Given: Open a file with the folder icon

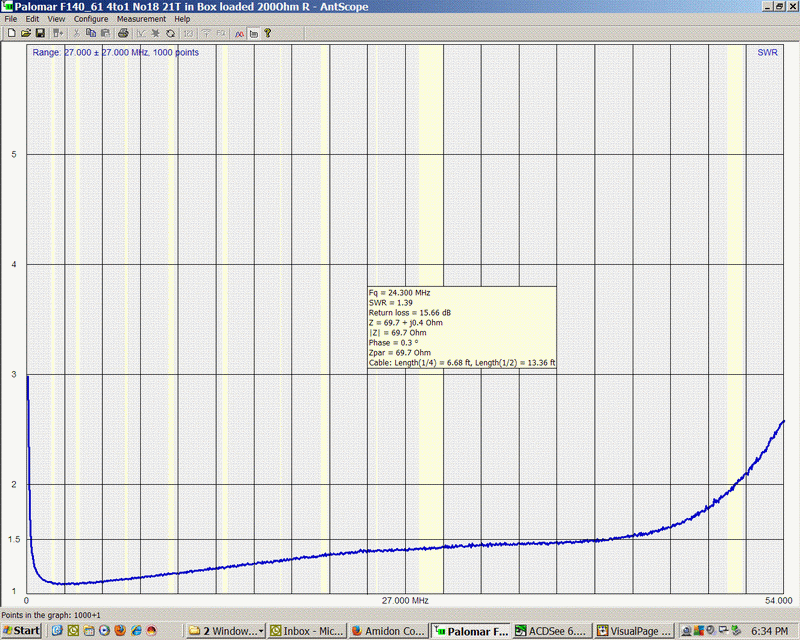Looking at the screenshot, I should pos(26,34).
